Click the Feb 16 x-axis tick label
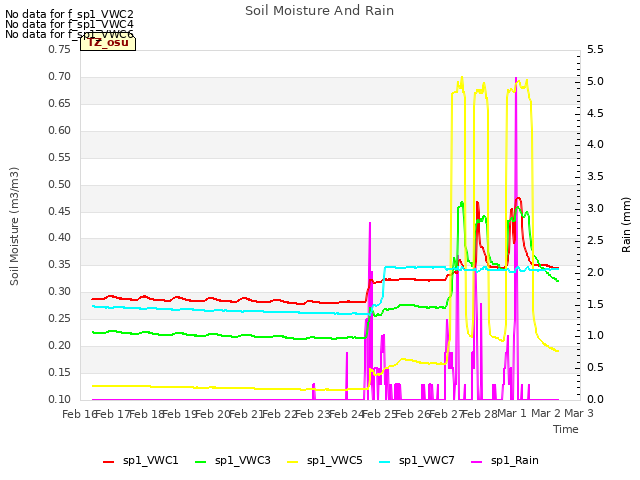Viewport: 640px width, 480px height. [79, 414]
